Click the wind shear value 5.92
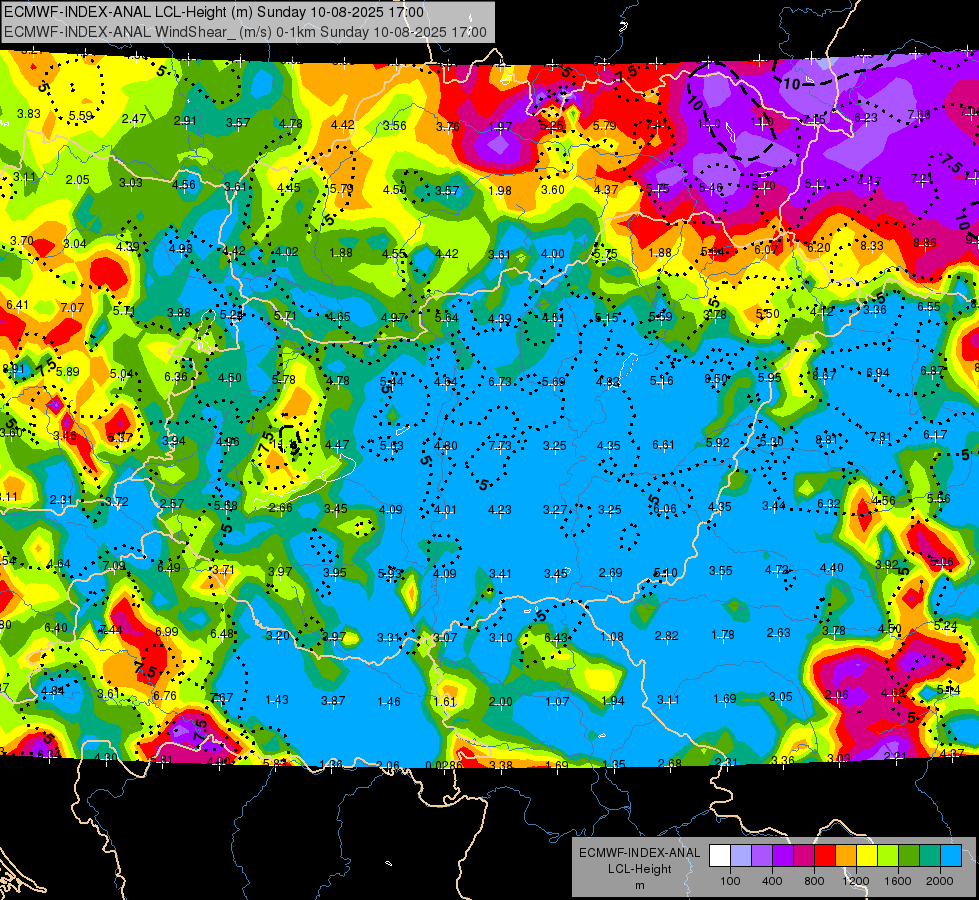 [717, 443]
